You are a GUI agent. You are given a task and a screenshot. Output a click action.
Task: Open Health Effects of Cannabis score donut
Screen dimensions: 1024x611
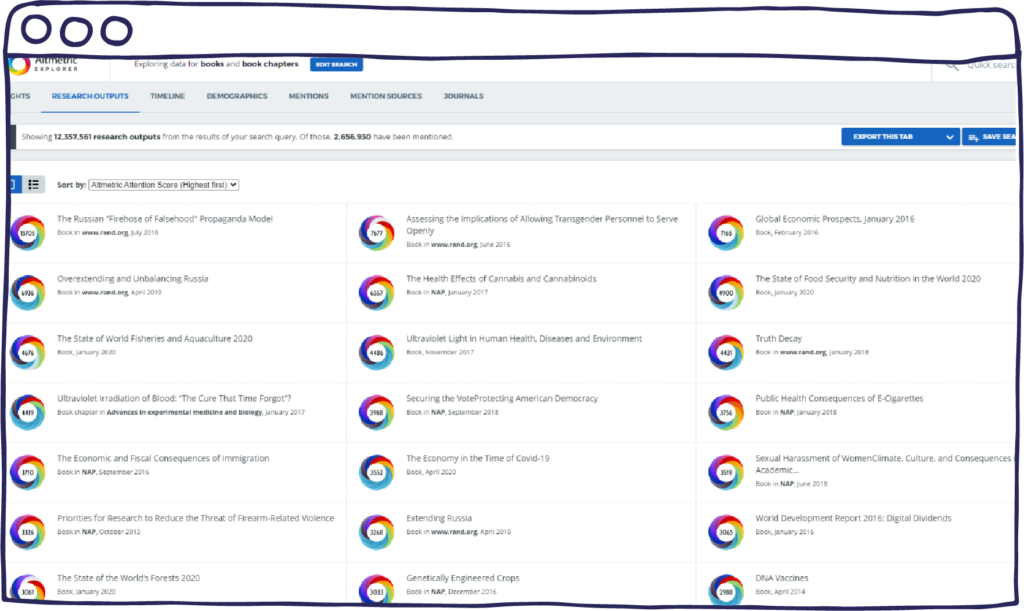[x=377, y=292]
